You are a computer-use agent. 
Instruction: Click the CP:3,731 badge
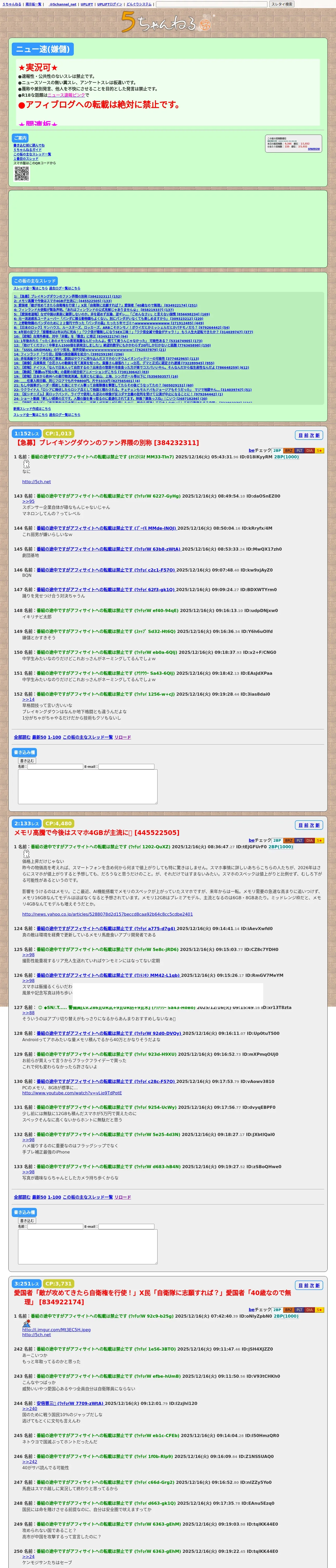point(59,1283)
